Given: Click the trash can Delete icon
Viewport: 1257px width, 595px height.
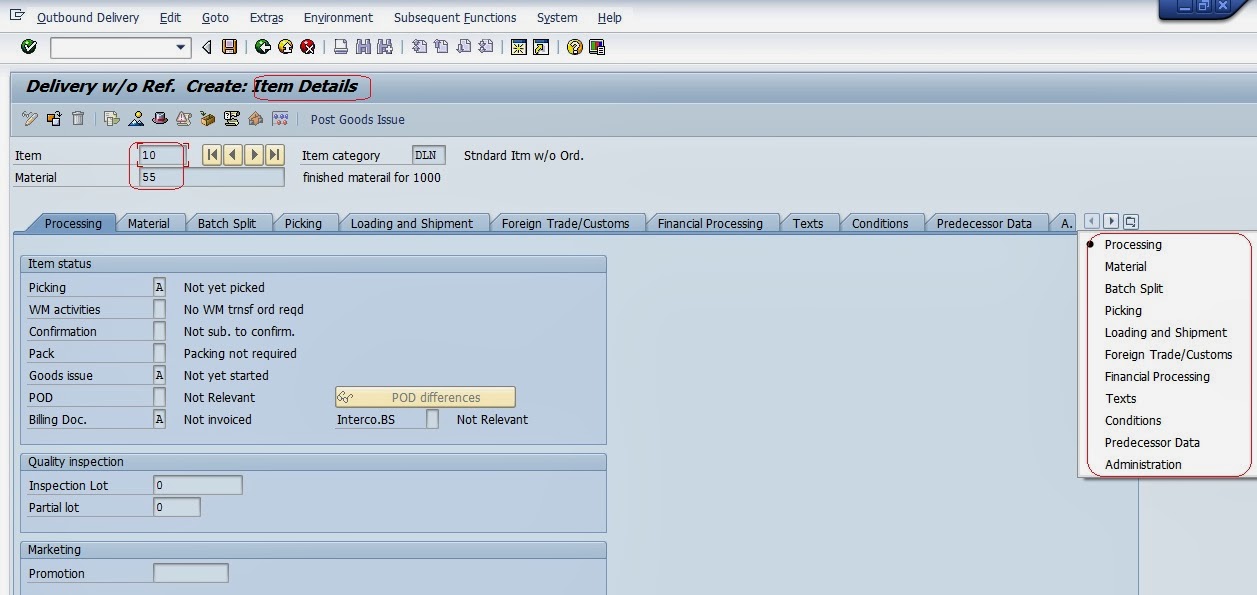Looking at the screenshot, I should 78,119.
